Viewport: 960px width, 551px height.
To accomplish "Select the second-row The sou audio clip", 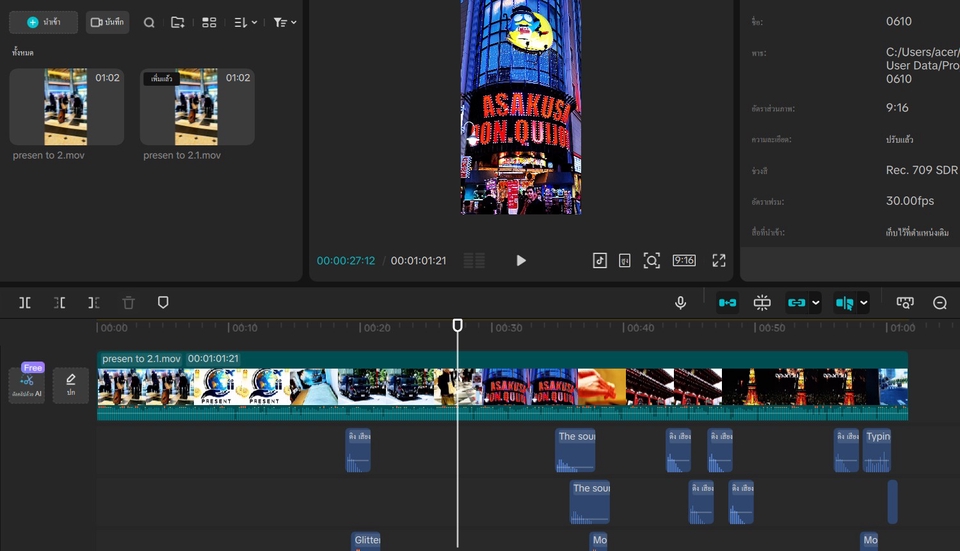I will point(590,502).
